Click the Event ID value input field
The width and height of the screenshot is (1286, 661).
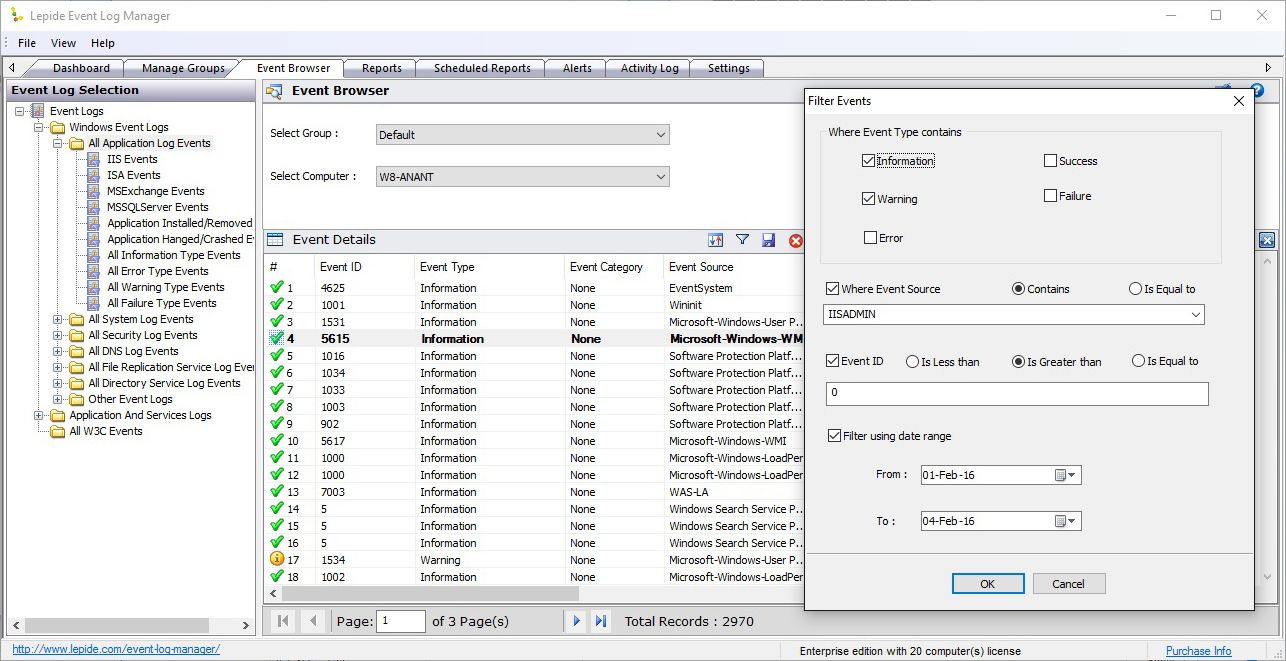pyautogui.click(x=1016, y=393)
